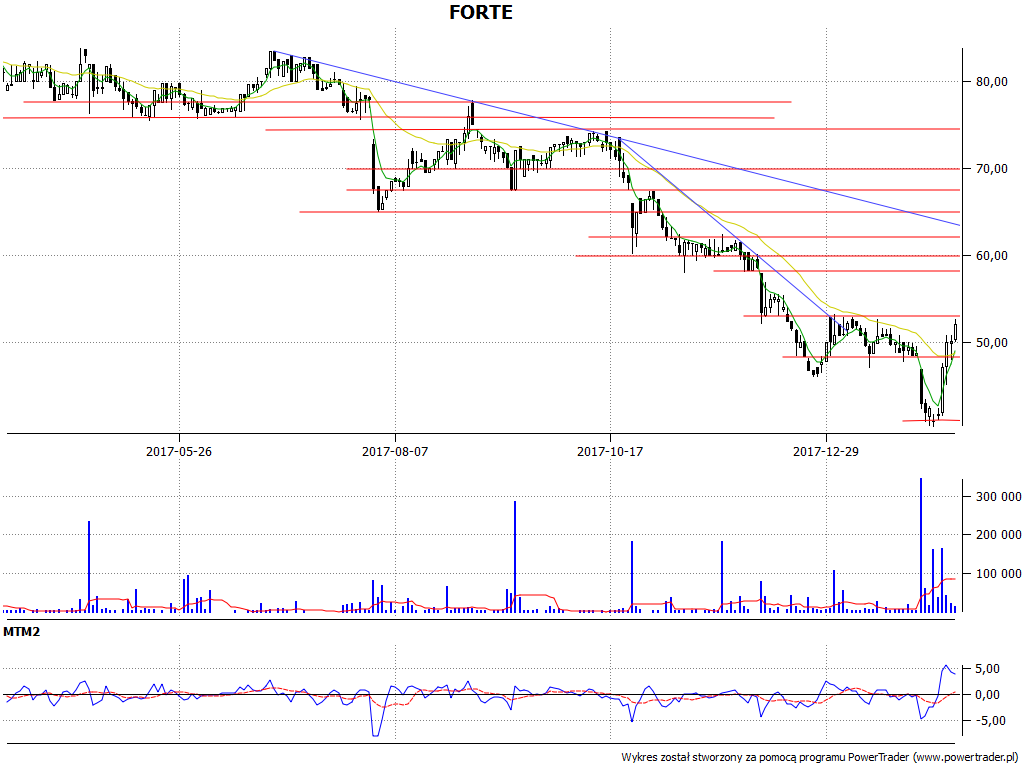Click the 100 000 volume axis label

click(x=999, y=573)
